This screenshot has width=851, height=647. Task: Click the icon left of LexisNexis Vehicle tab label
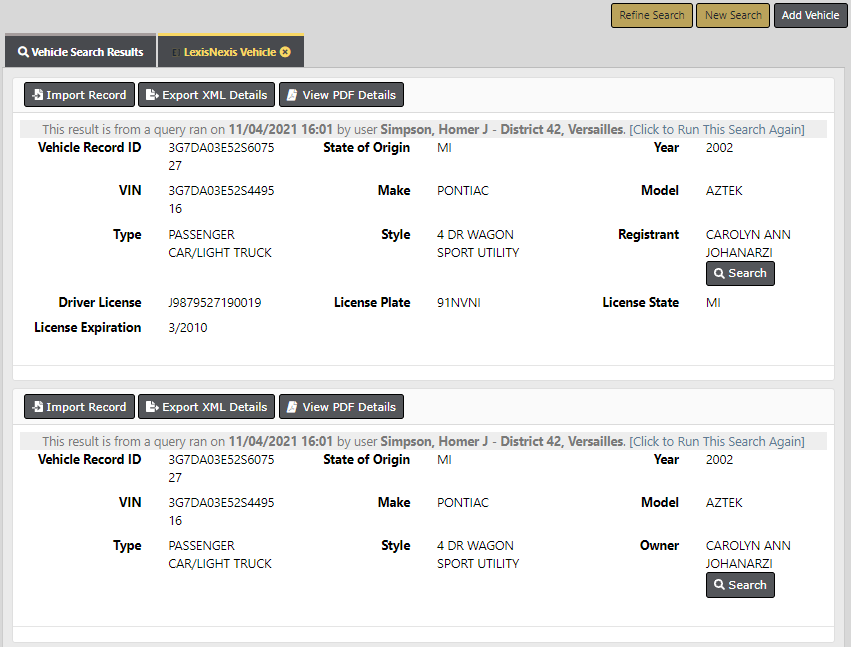pos(175,52)
